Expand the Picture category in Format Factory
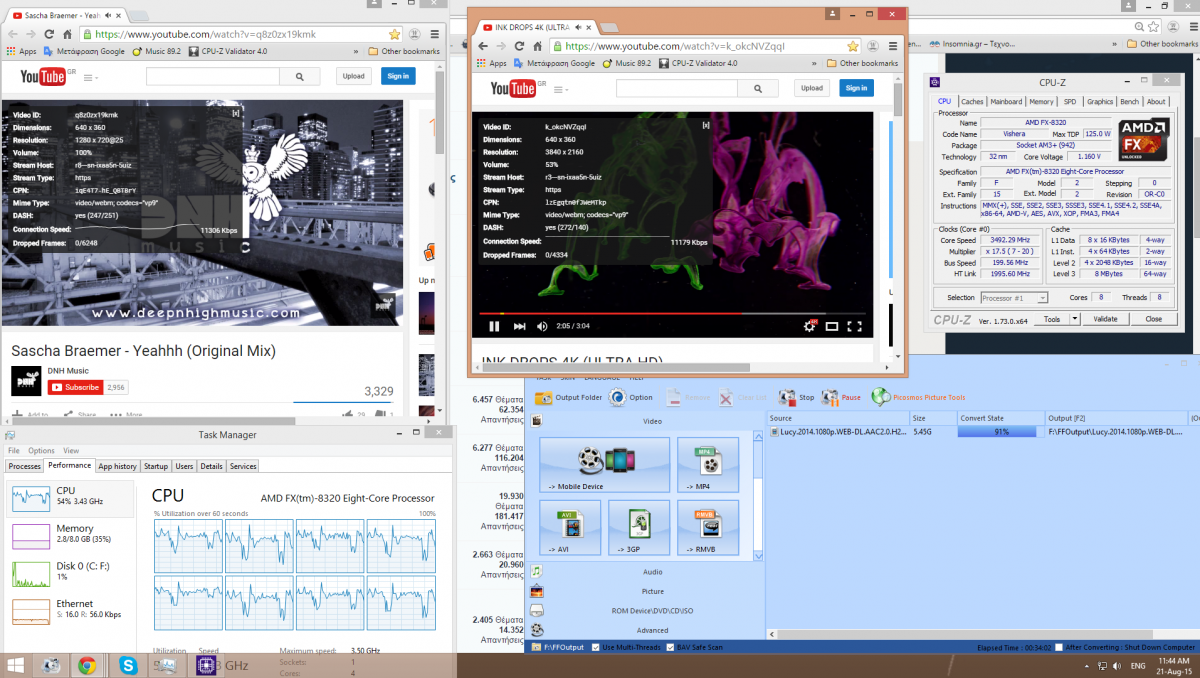 pos(652,591)
